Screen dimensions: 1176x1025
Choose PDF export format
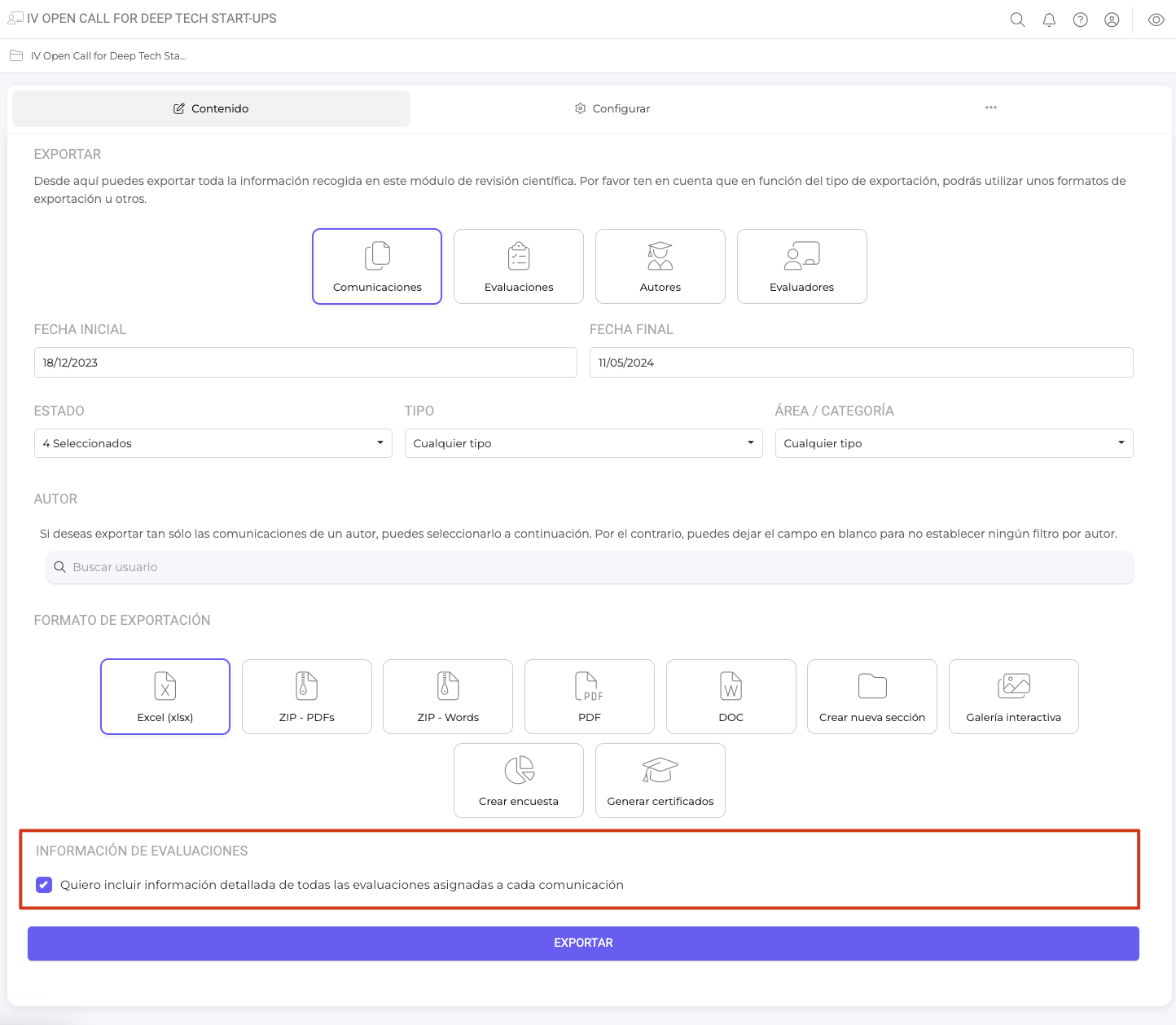(x=590, y=697)
